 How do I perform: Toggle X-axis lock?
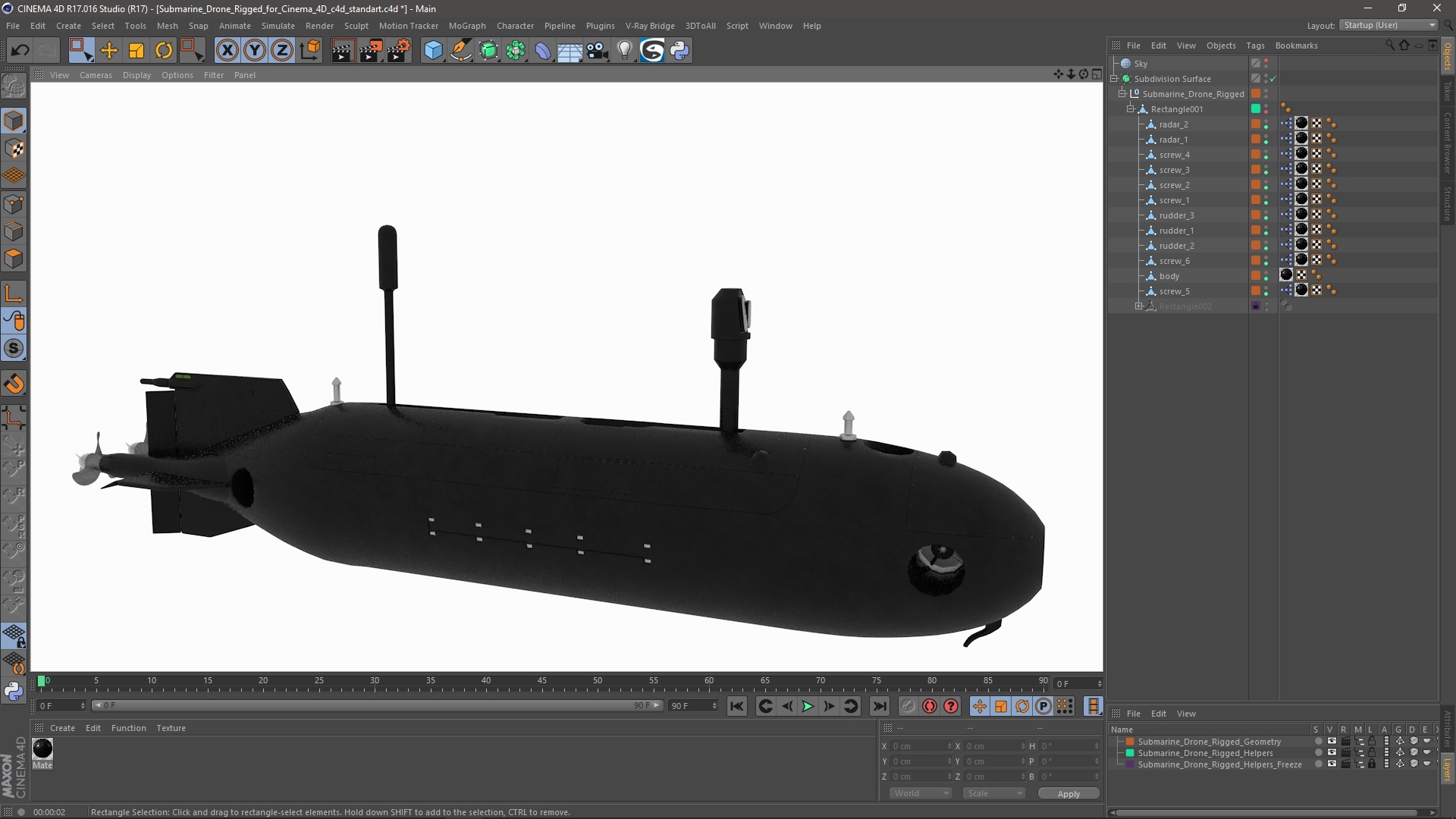pyautogui.click(x=227, y=51)
